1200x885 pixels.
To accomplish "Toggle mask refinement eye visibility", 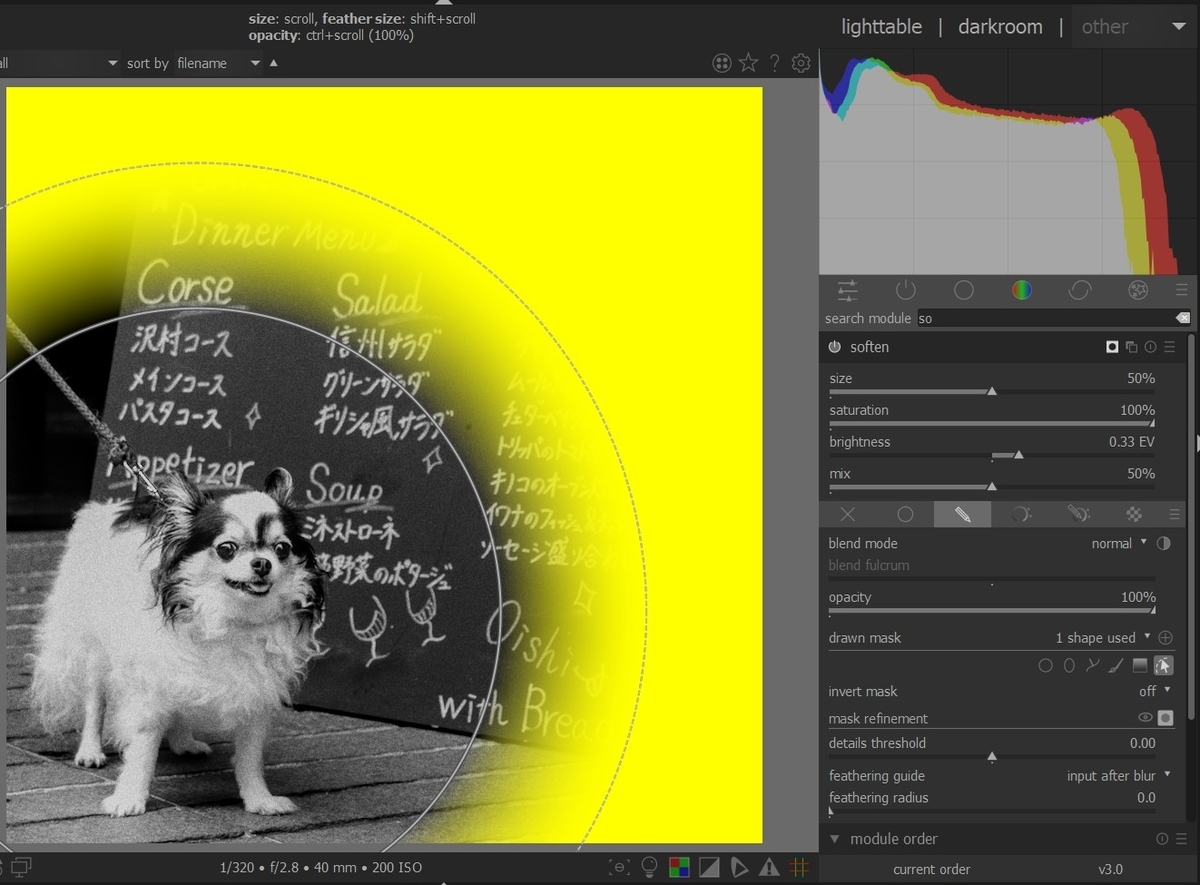I will pos(1145,718).
